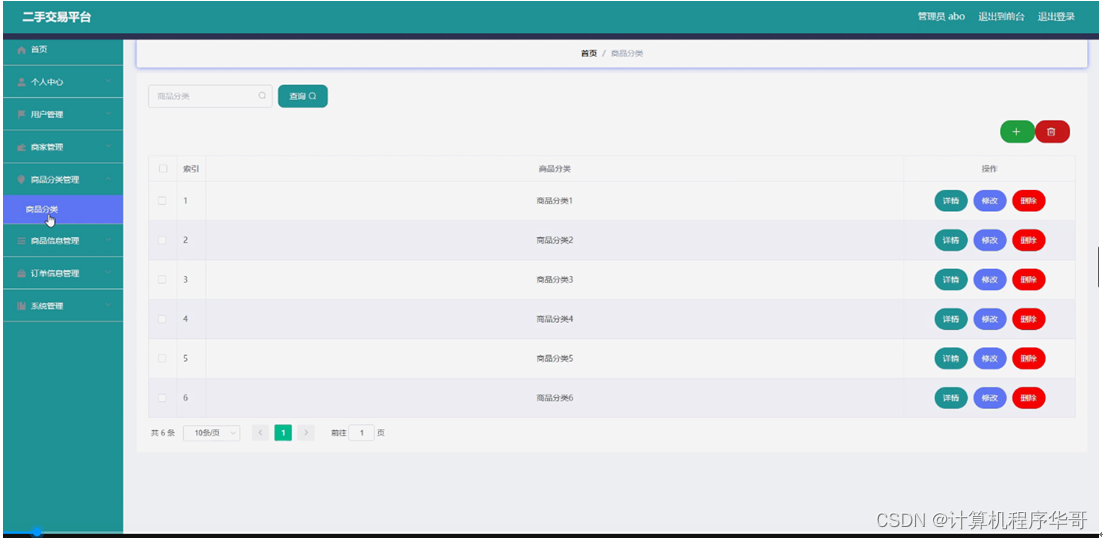Image resolution: width=1103 pixels, height=539 pixels.
Task: Open the 用户管理 sidebar menu
Action: pyautogui.click(x=63, y=115)
